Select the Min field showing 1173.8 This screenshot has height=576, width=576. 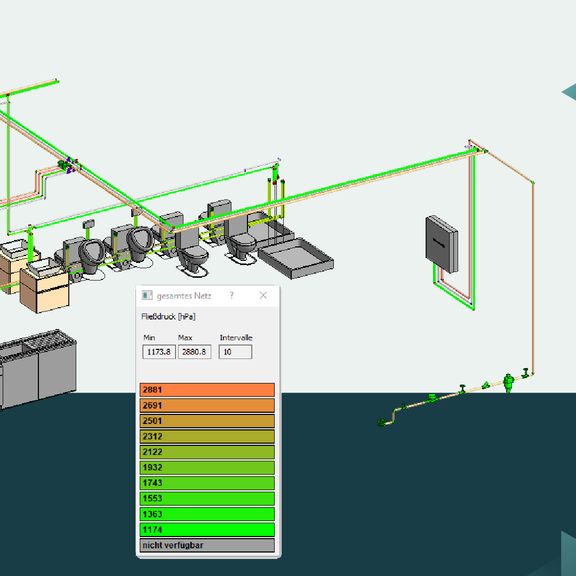pyautogui.click(x=159, y=352)
